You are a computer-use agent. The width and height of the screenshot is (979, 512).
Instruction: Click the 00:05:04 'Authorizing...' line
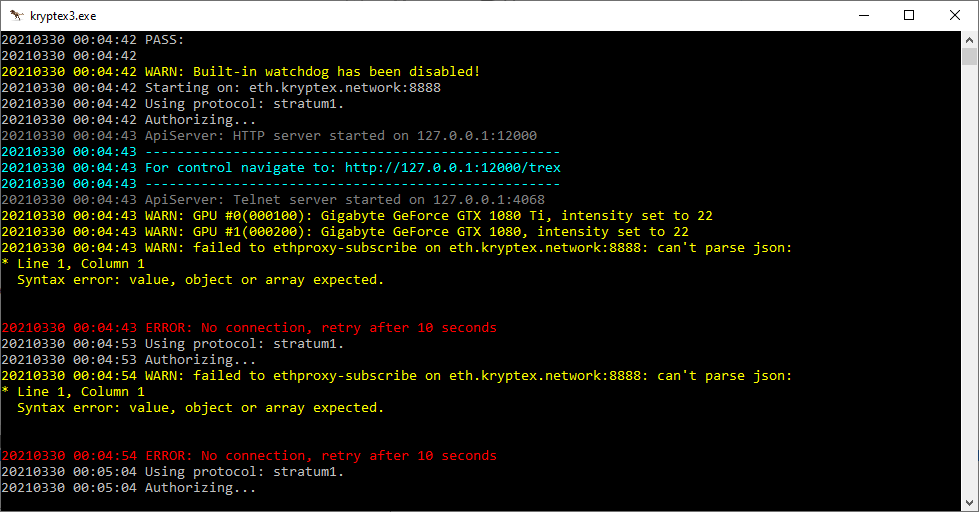(x=129, y=488)
